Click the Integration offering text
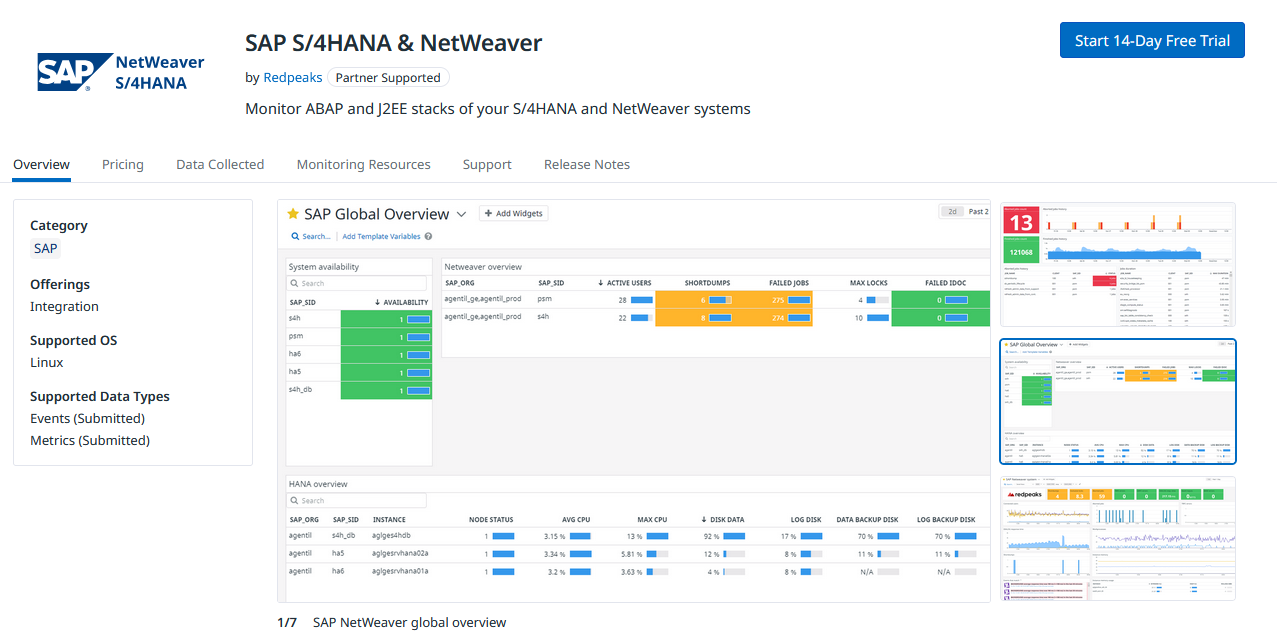 click(64, 307)
